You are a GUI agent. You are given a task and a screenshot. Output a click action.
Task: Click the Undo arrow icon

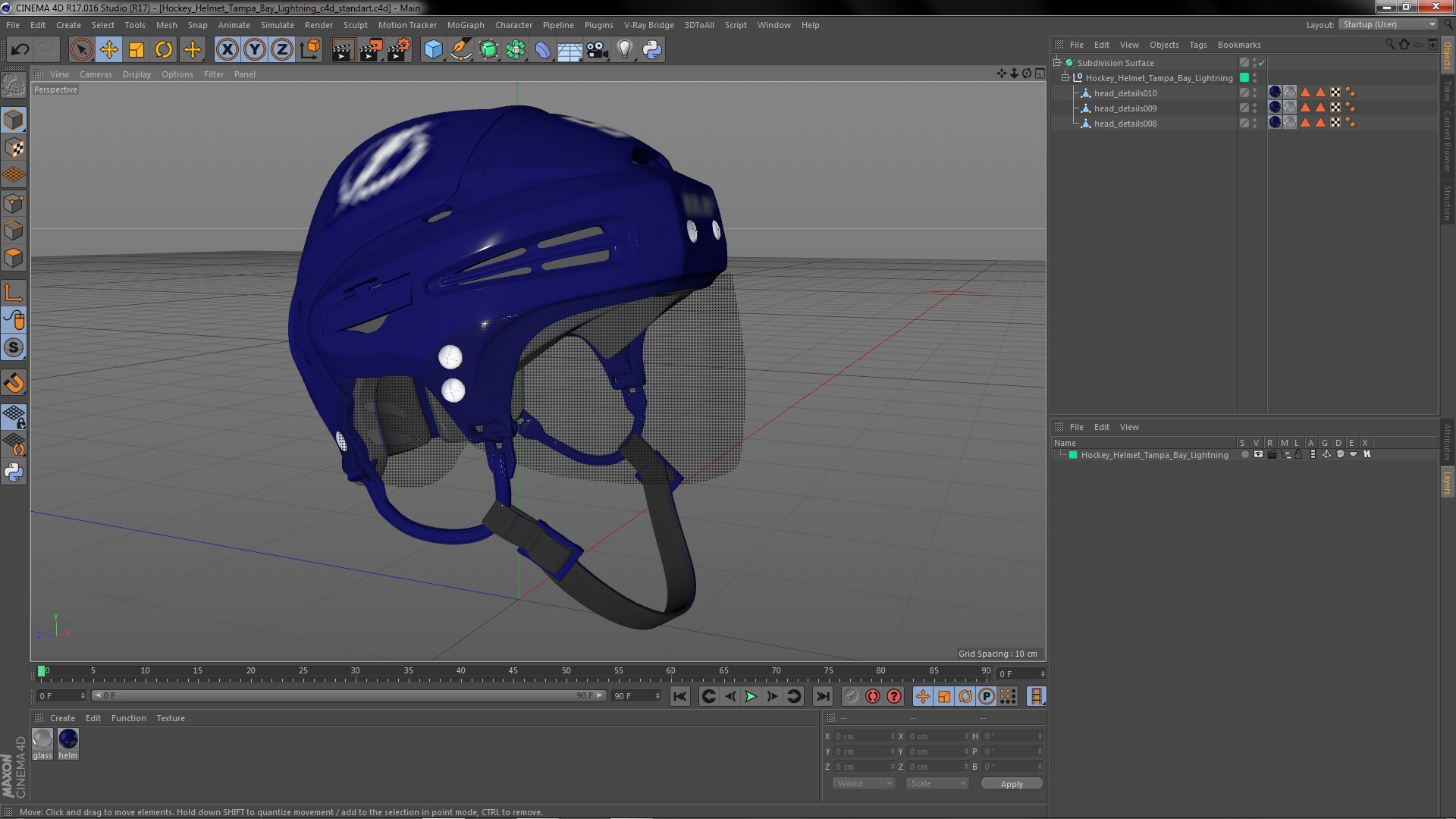click(20, 50)
